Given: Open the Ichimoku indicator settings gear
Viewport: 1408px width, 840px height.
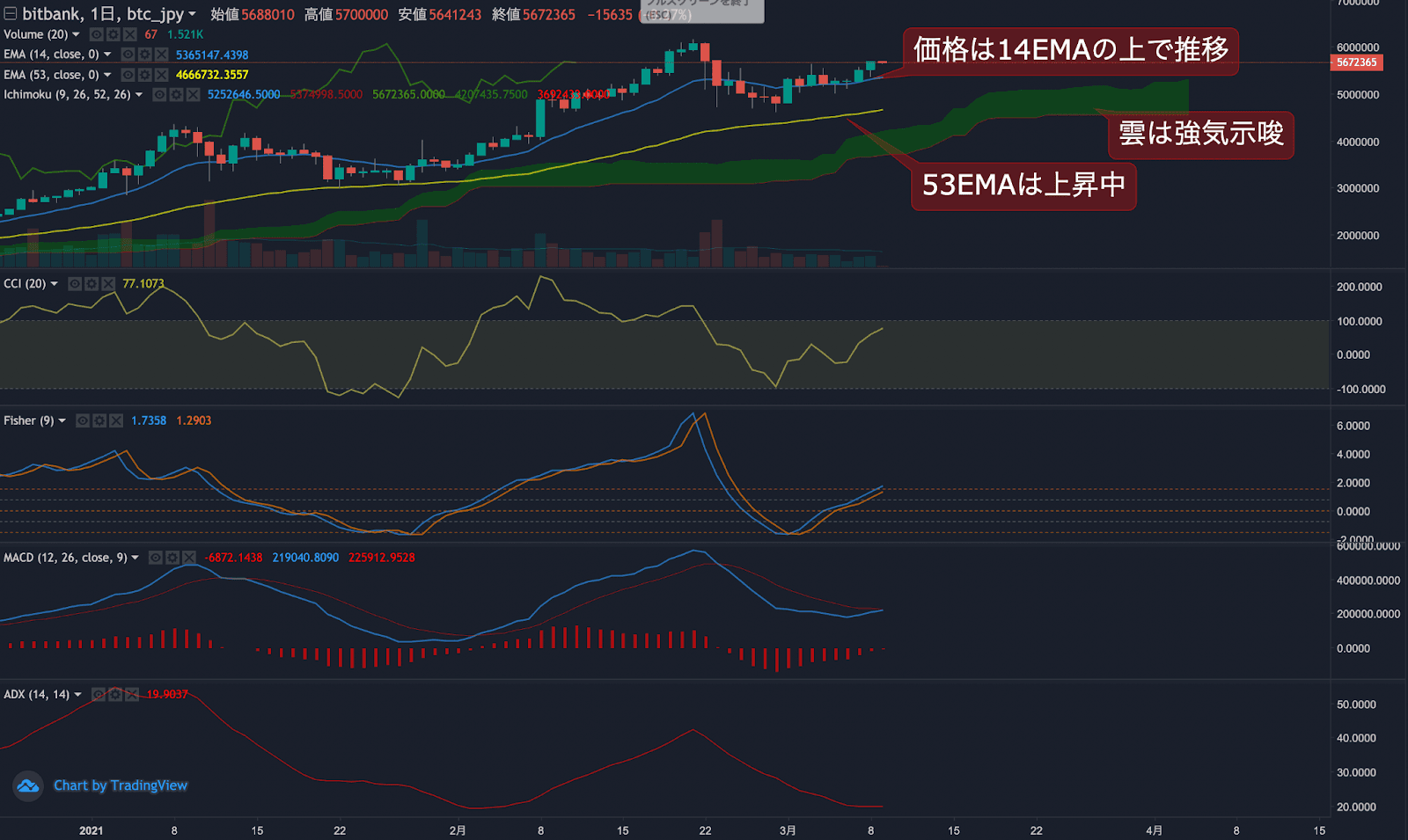Looking at the screenshot, I should [x=175, y=94].
